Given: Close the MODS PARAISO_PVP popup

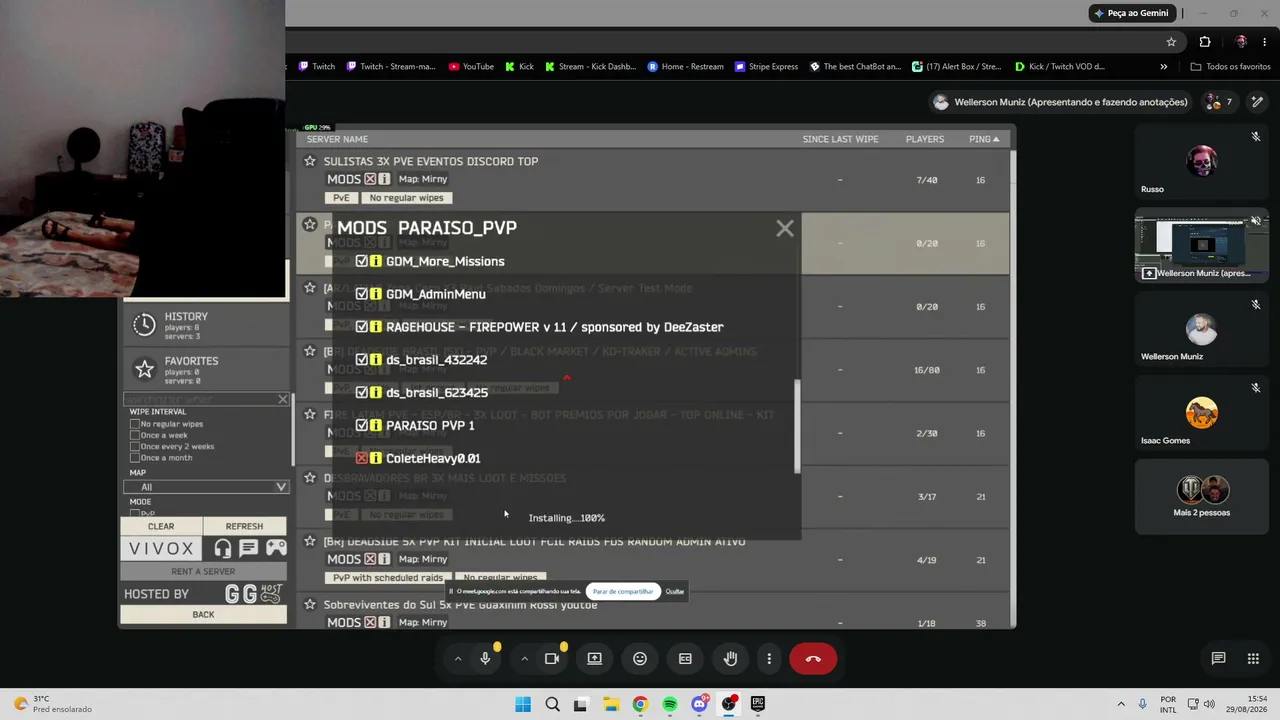Looking at the screenshot, I should coord(785,229).
